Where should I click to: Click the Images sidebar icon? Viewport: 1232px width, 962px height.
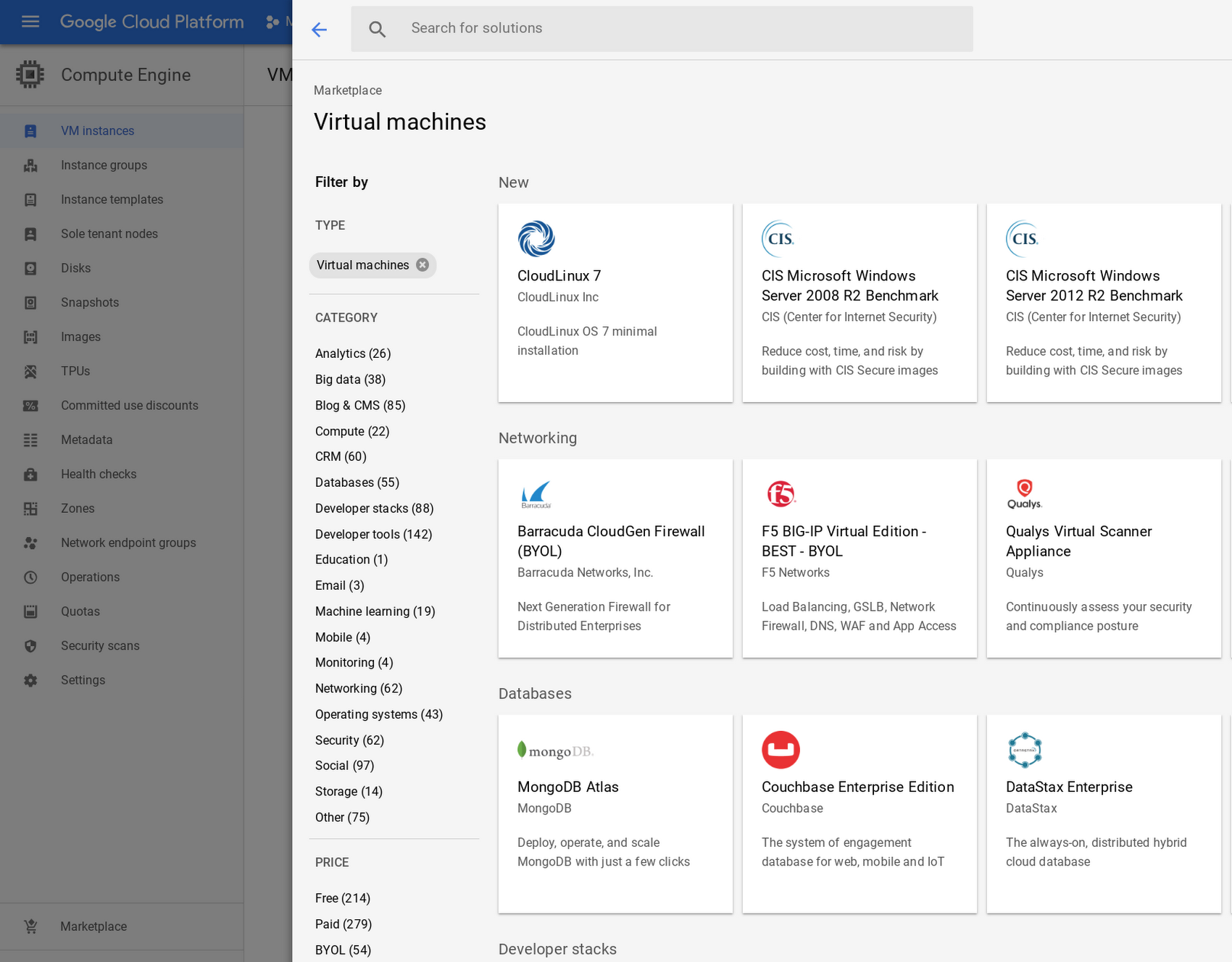30,337
